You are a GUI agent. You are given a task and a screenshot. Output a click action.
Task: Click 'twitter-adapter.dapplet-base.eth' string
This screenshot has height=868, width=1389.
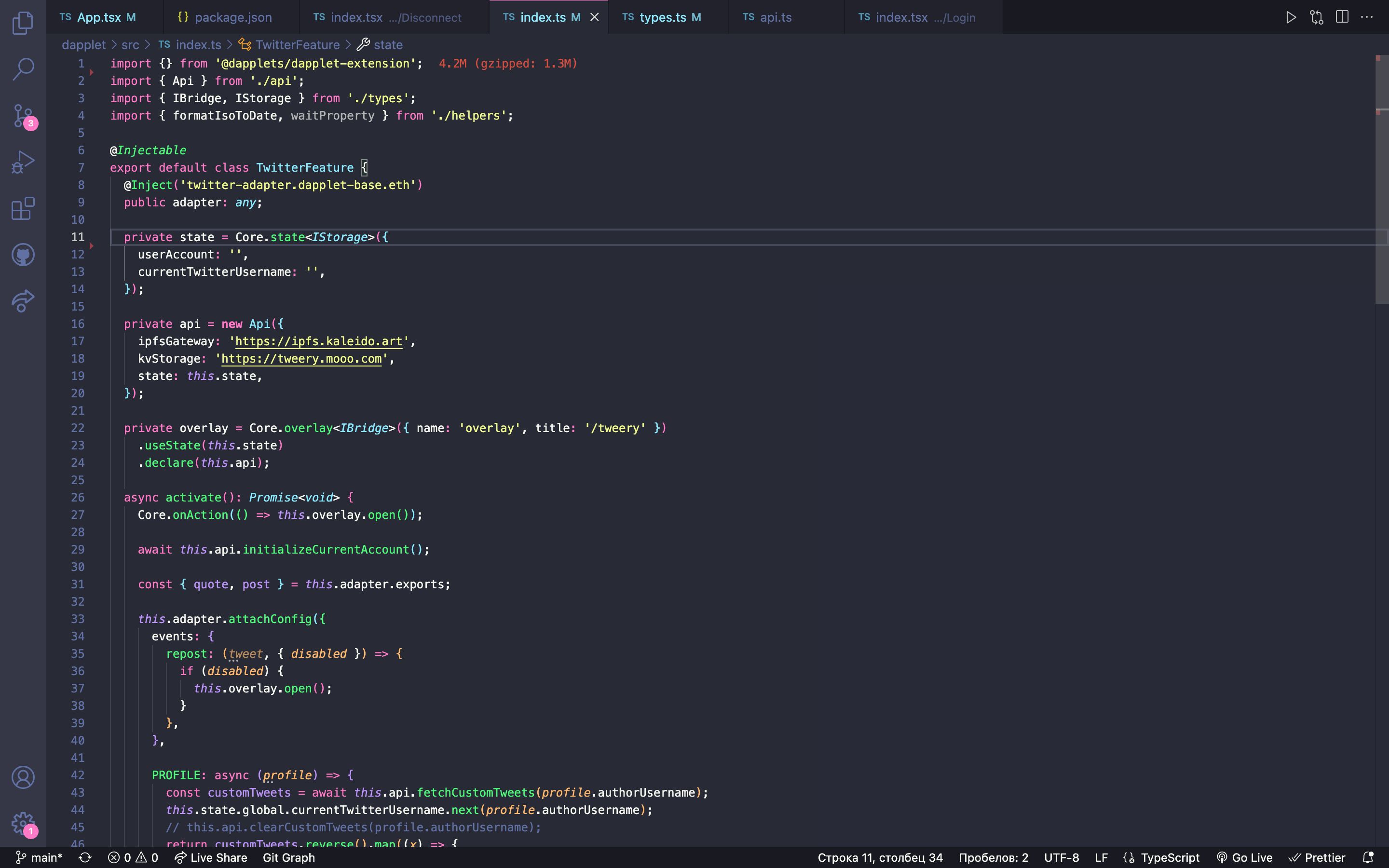tap(298, 185)
